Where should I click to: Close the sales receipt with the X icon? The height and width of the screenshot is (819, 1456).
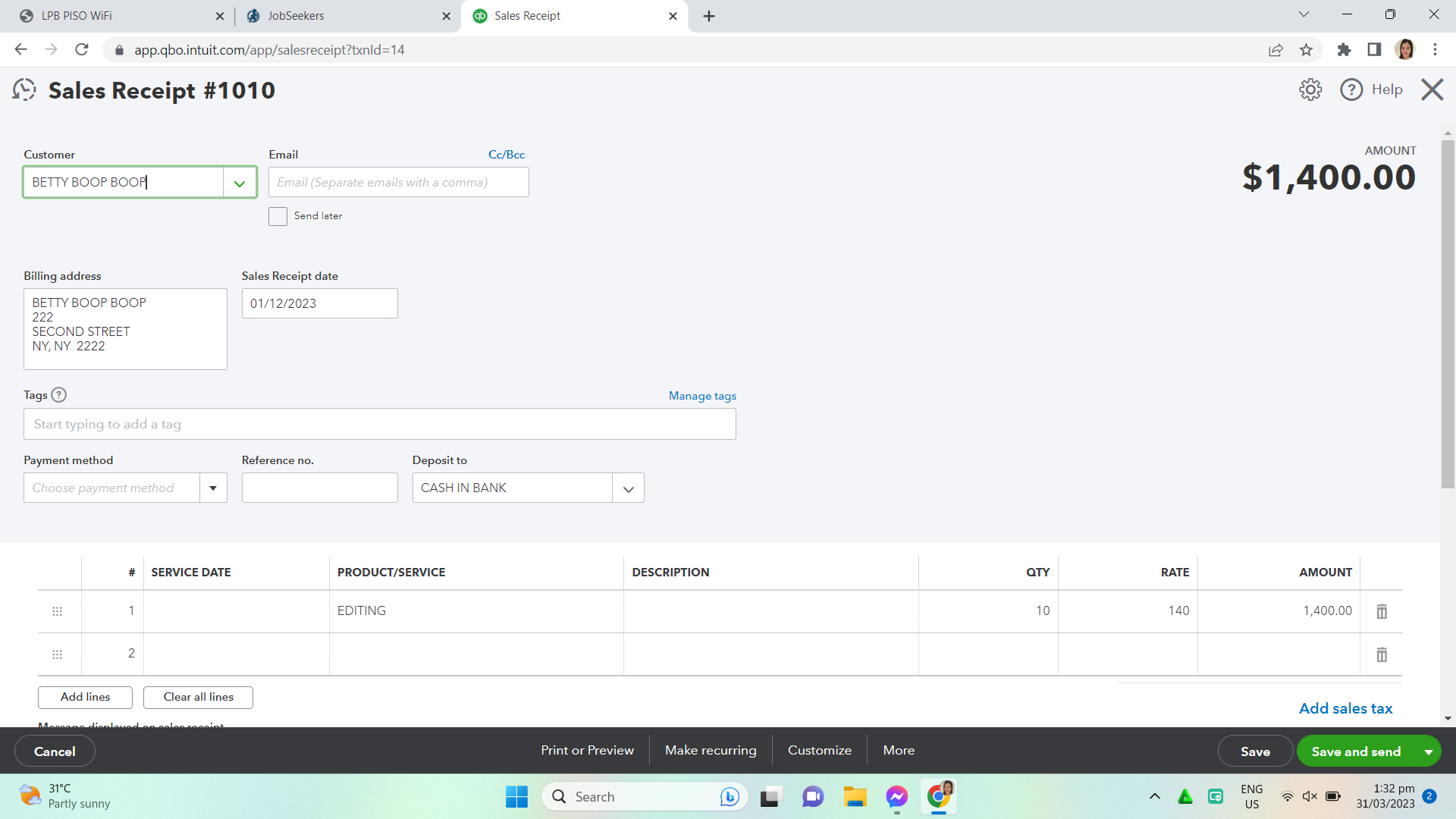coord(1432,89)
